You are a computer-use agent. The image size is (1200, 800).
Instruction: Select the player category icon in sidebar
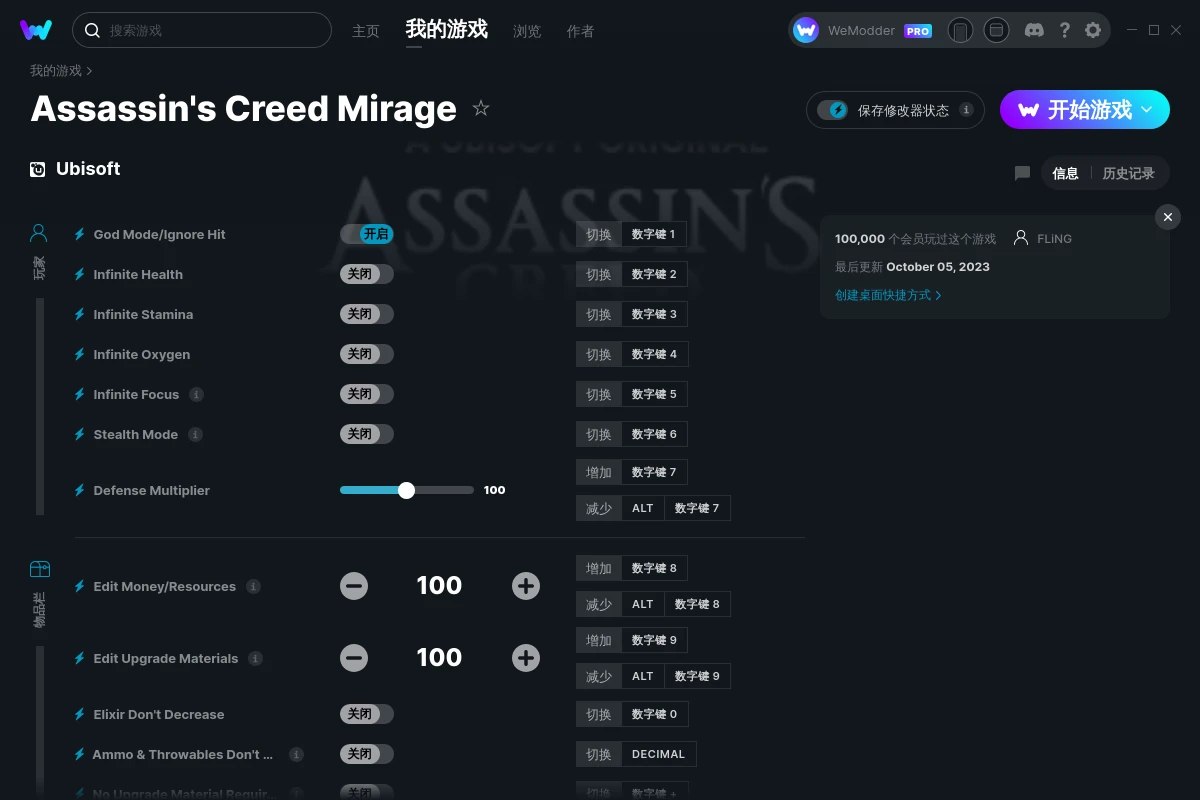click(x=39, y=233)
